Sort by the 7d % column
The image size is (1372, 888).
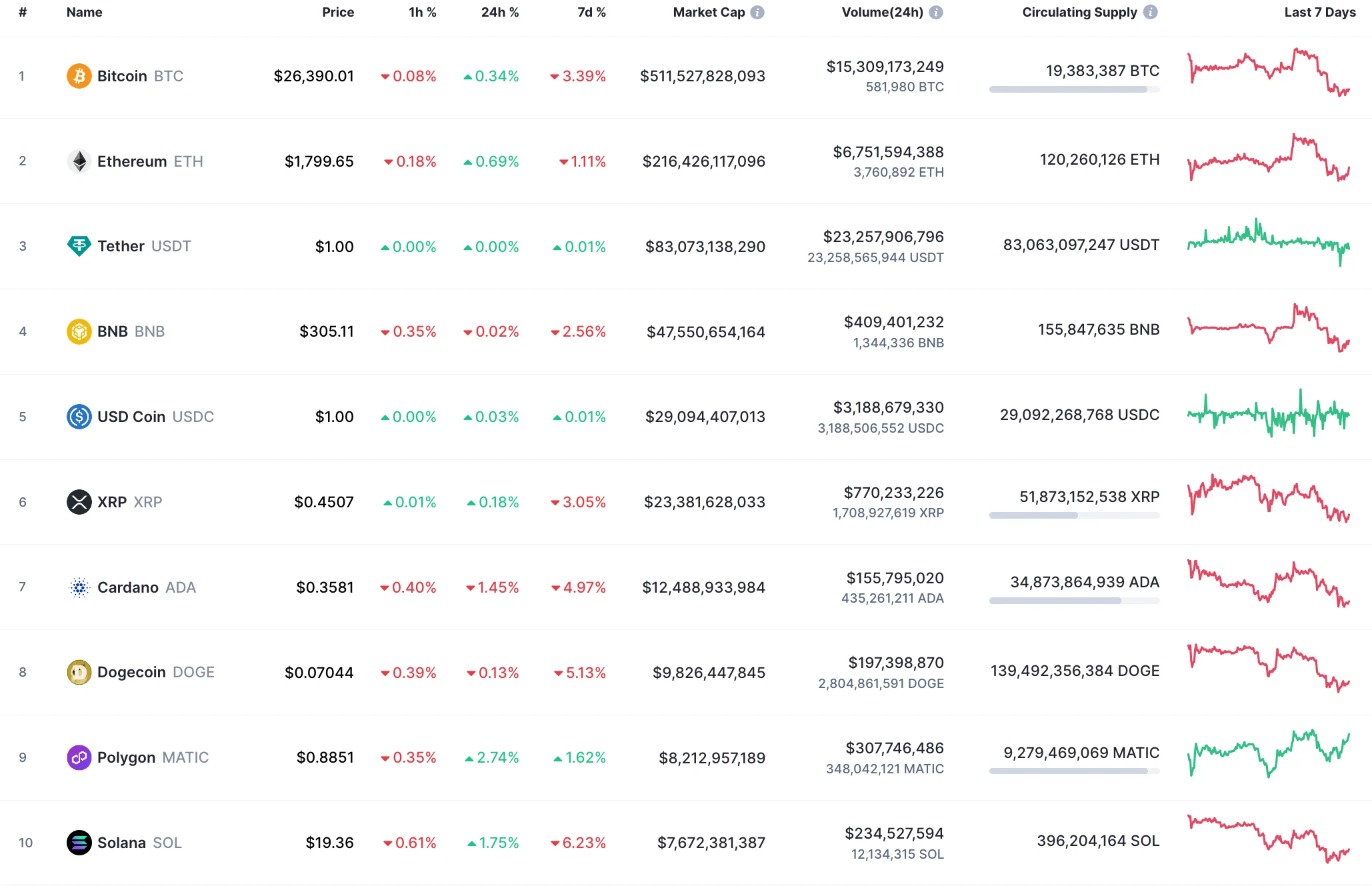[x=591, y=11]
